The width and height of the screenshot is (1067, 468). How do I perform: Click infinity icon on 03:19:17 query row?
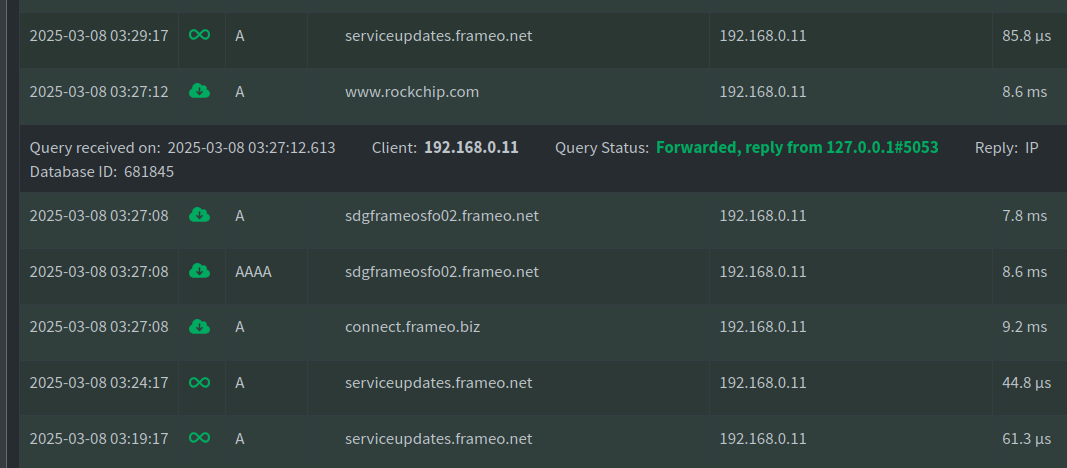click(x=199, y=439)
